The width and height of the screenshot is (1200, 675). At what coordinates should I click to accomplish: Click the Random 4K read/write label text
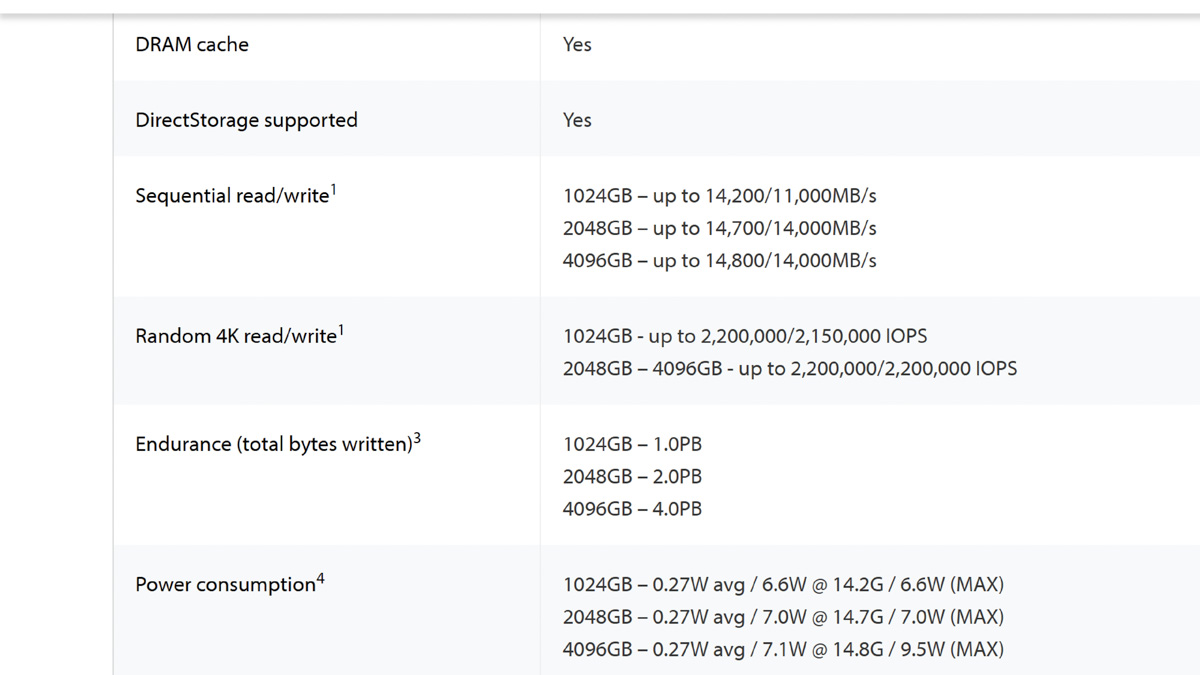coord(236,336)
